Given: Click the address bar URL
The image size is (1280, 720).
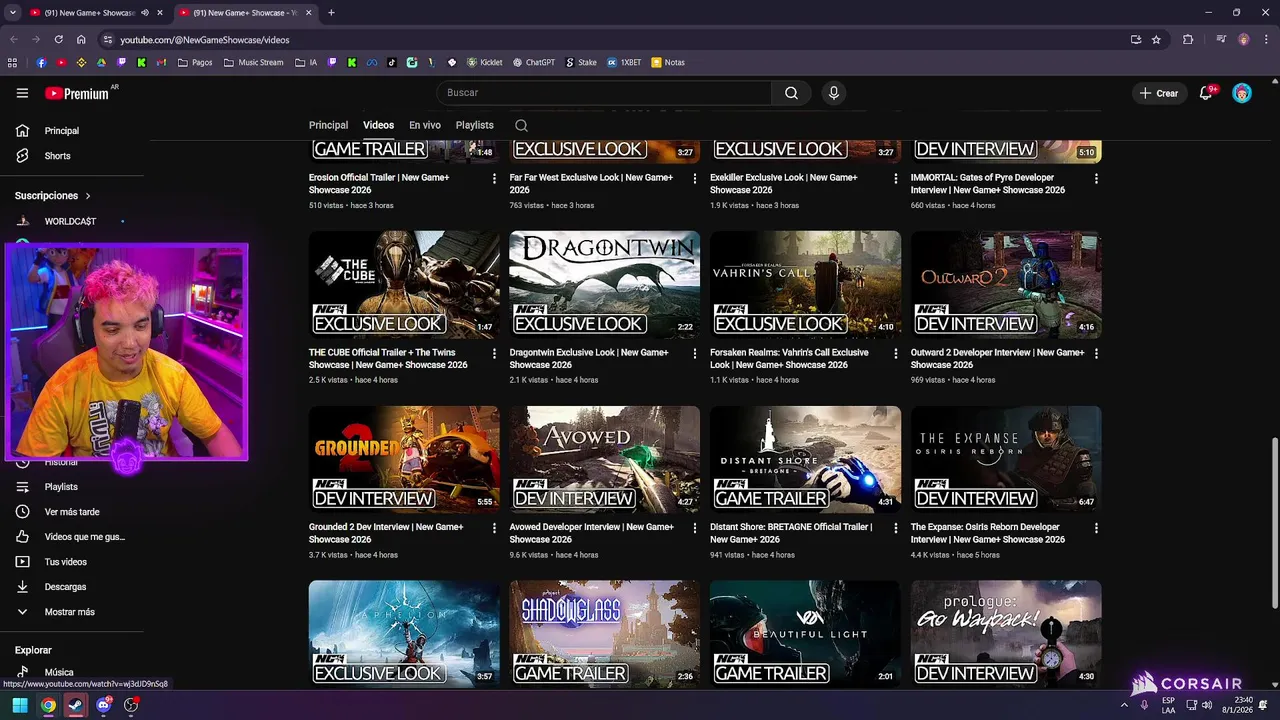Looking at the screenshot, I should point(205,40).
